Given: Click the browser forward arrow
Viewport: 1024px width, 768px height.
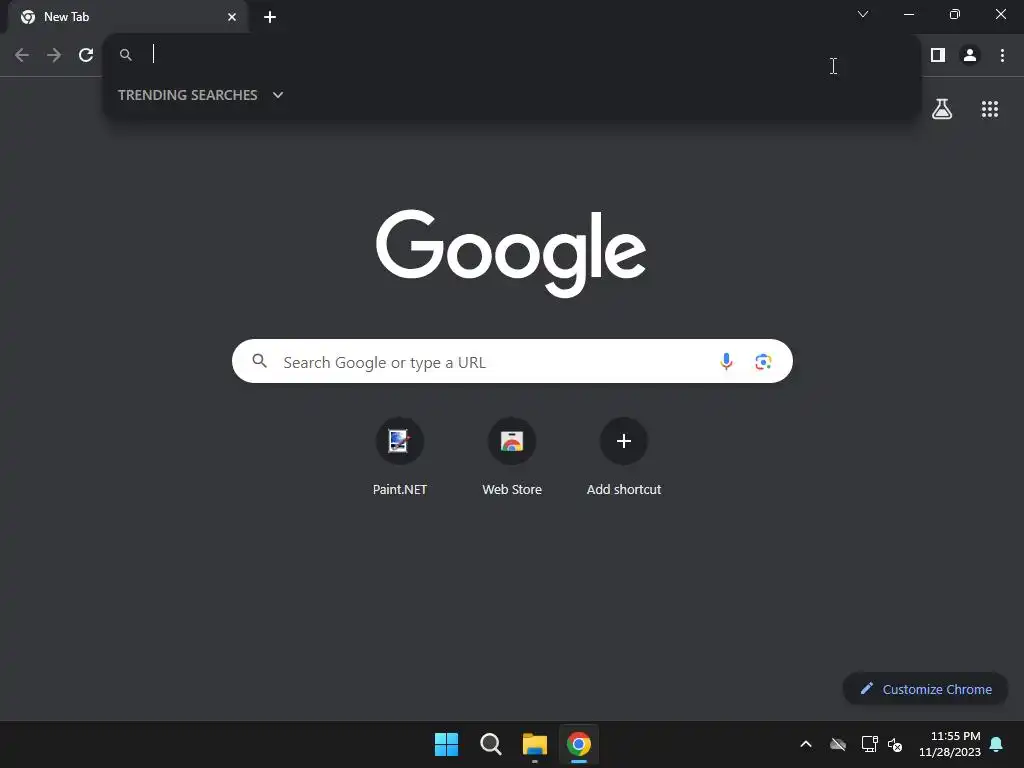Looking at the screenshot, I should click(x=54, y=55).
